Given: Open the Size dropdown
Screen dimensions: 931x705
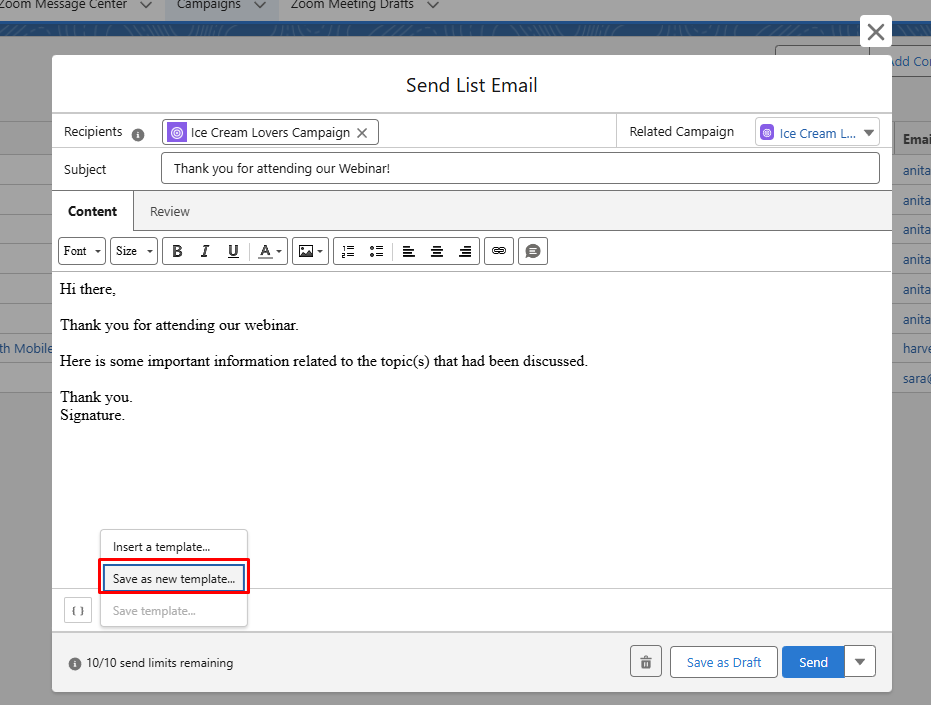Looking at the screenshot, I should click(x=134, y=251).
